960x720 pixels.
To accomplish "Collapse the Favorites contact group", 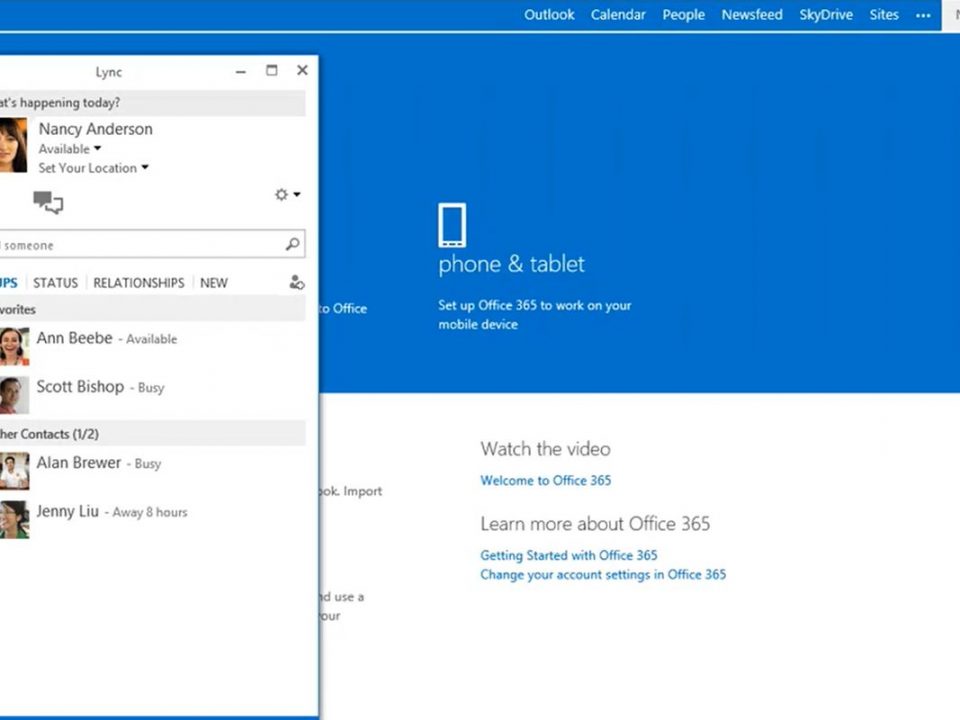I will click(x=152, y=309).
